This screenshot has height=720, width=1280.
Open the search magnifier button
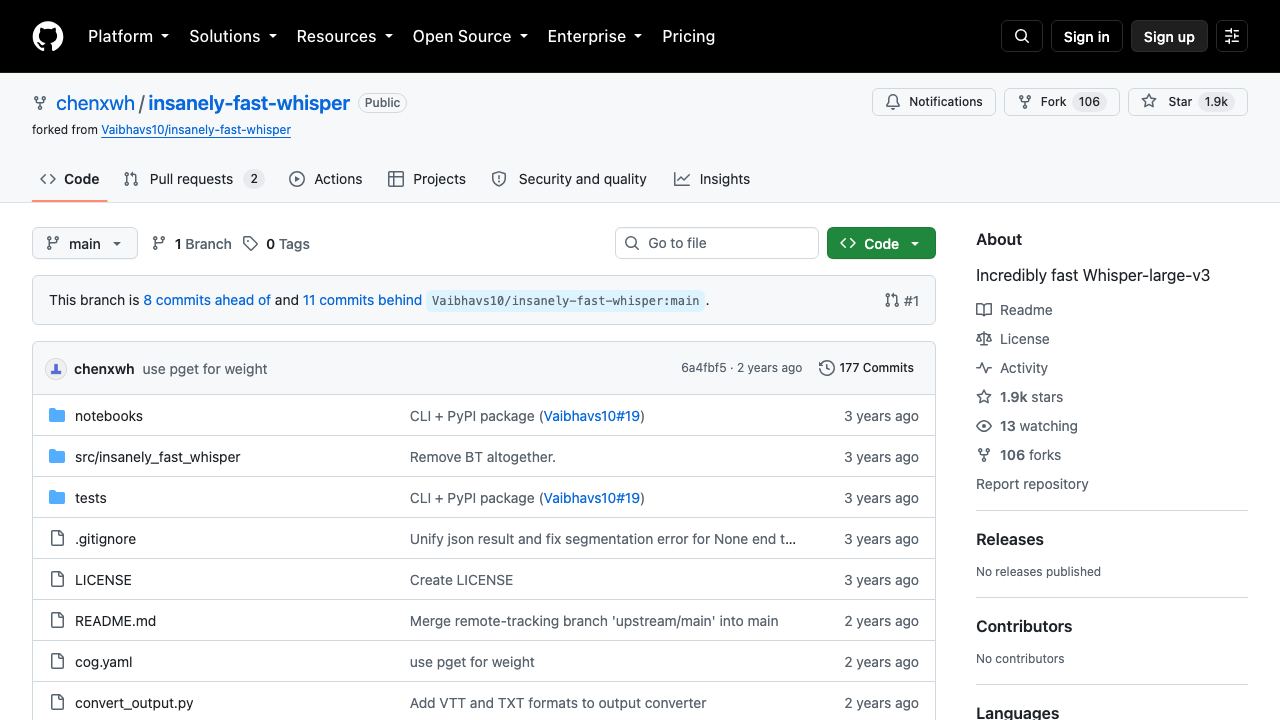[1022, 36]
